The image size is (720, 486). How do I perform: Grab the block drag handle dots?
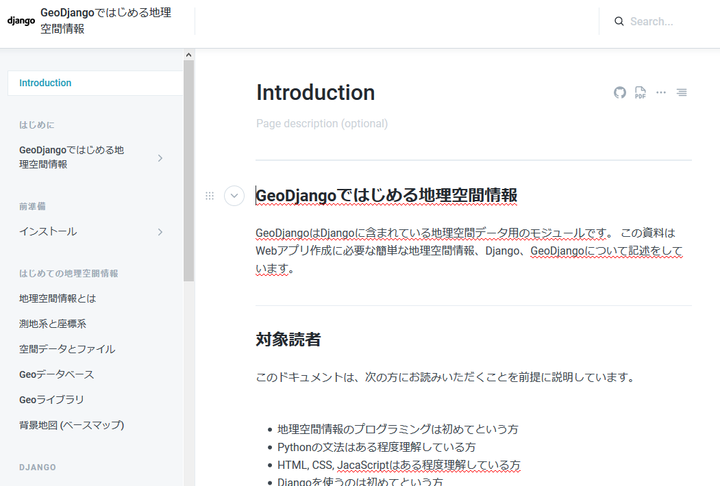tap(209, 196)
